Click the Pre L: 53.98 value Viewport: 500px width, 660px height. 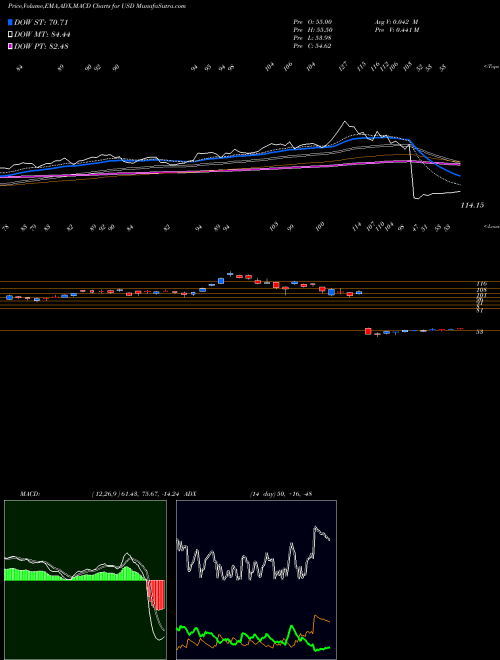[312, 38]
